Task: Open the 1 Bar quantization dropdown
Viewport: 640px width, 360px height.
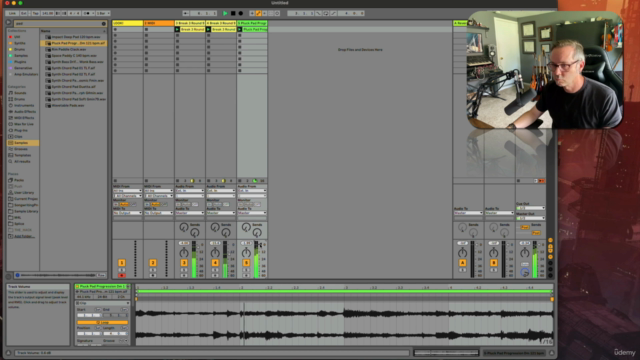Action: 102,13
